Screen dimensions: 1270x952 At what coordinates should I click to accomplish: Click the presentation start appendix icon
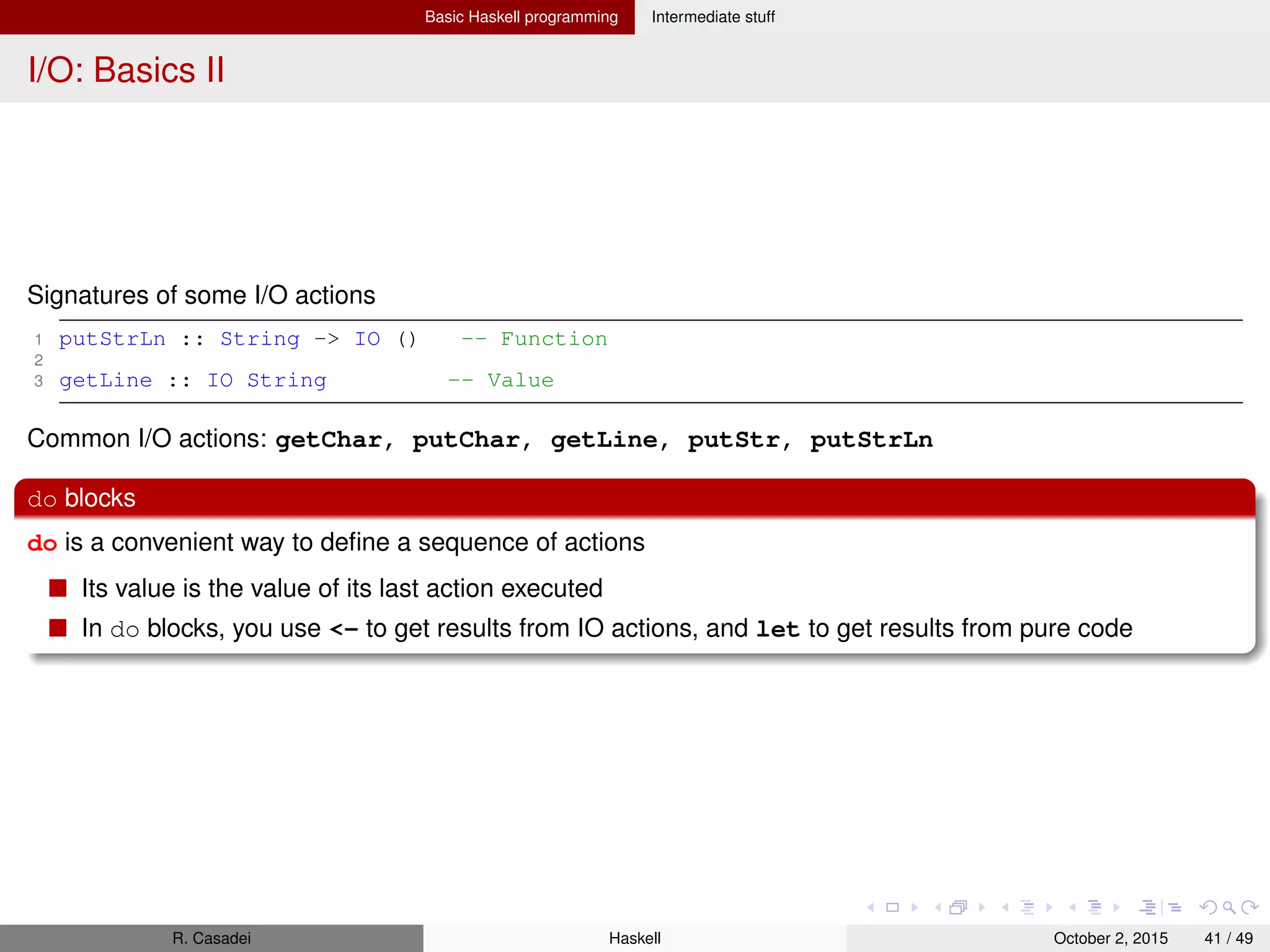click(1148, 907)
